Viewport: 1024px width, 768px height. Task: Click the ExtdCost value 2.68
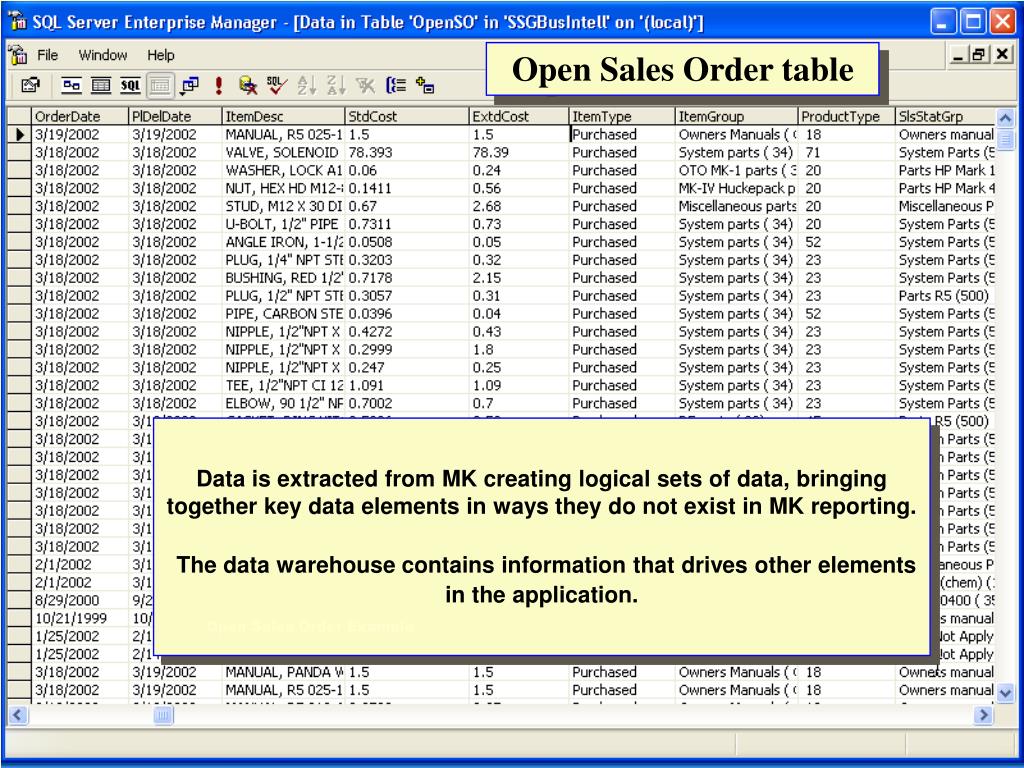[x=519, y=206]
